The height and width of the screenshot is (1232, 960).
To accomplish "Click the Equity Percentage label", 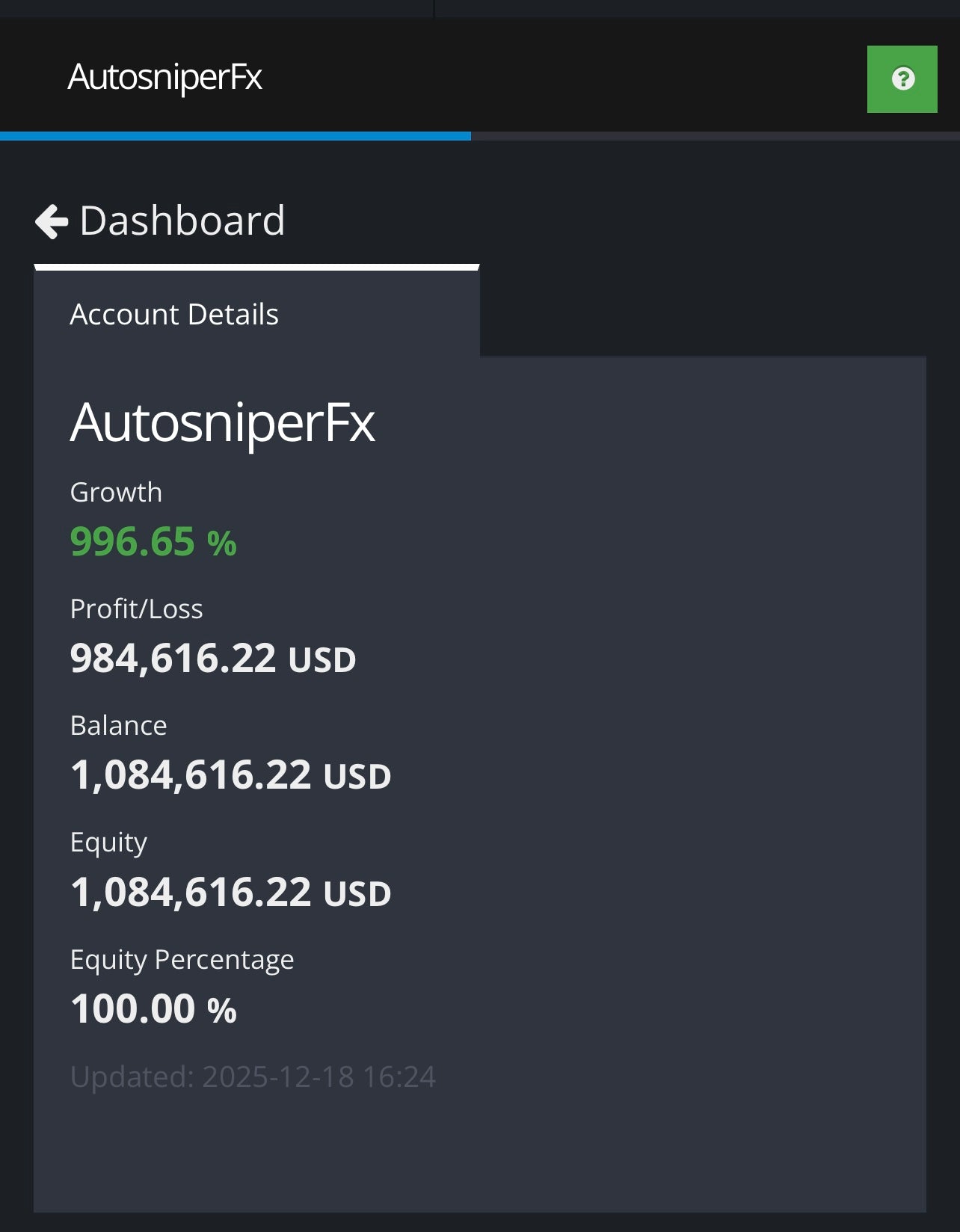I will coord(181,958).
